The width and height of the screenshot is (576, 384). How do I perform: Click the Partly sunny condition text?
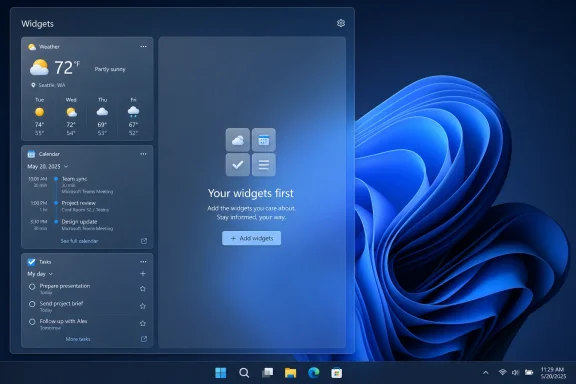coord(110,69)
